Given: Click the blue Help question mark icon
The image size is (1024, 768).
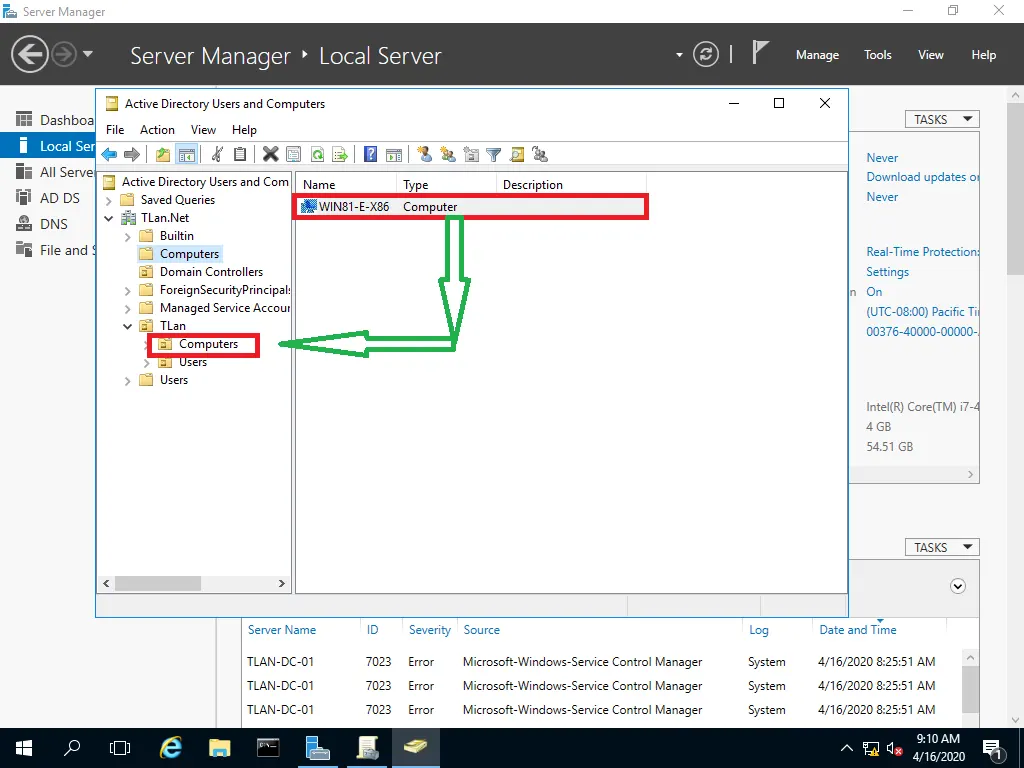Looking at the screenshot, I should click(x=370, y=155).
